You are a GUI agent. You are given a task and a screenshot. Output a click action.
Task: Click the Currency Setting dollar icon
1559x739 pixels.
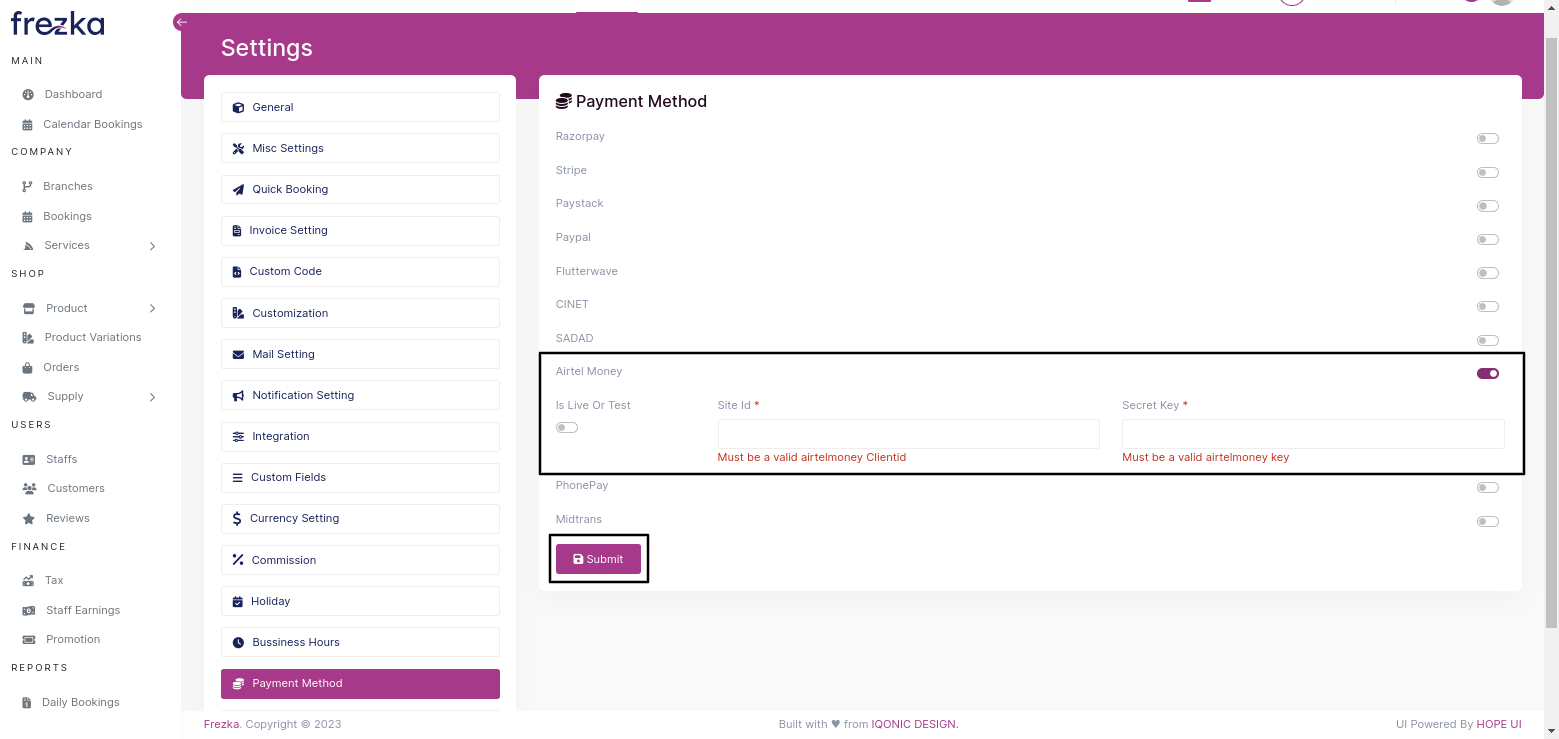[237, 519]
